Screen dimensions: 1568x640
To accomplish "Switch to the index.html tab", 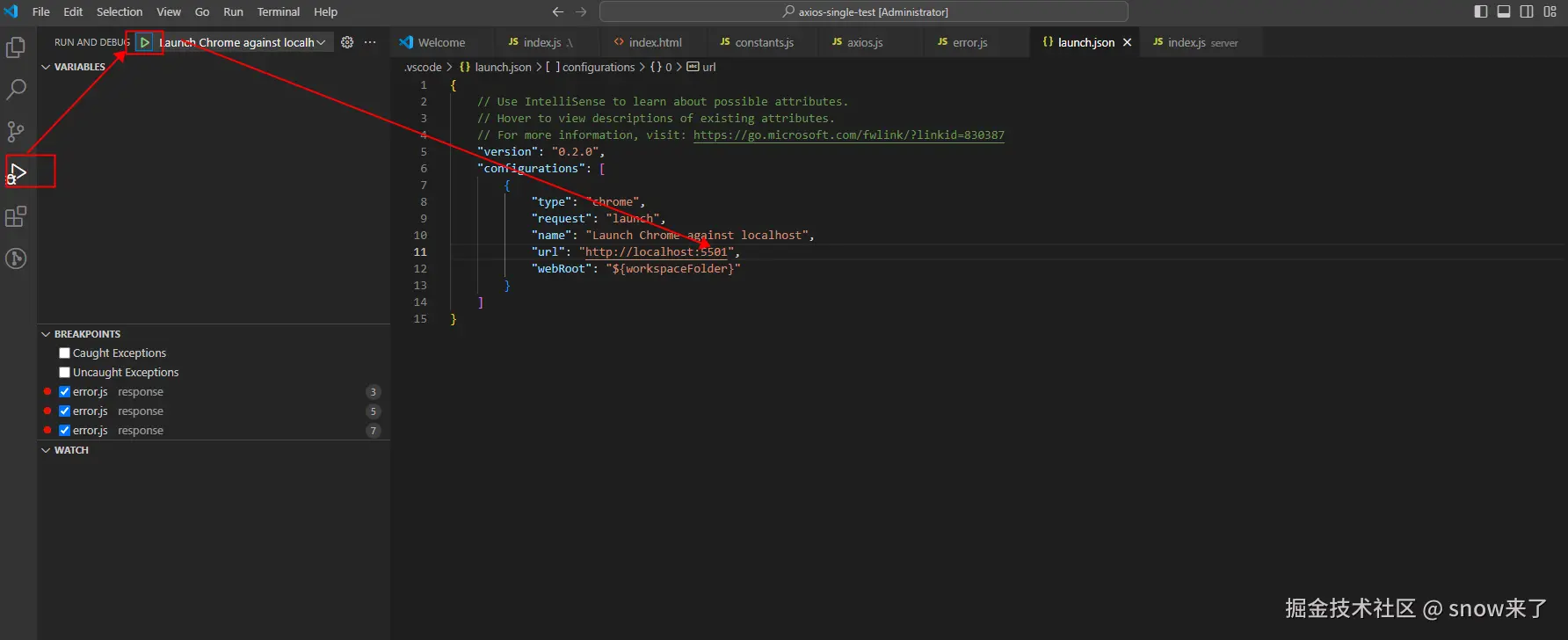I will click(656, 42).
